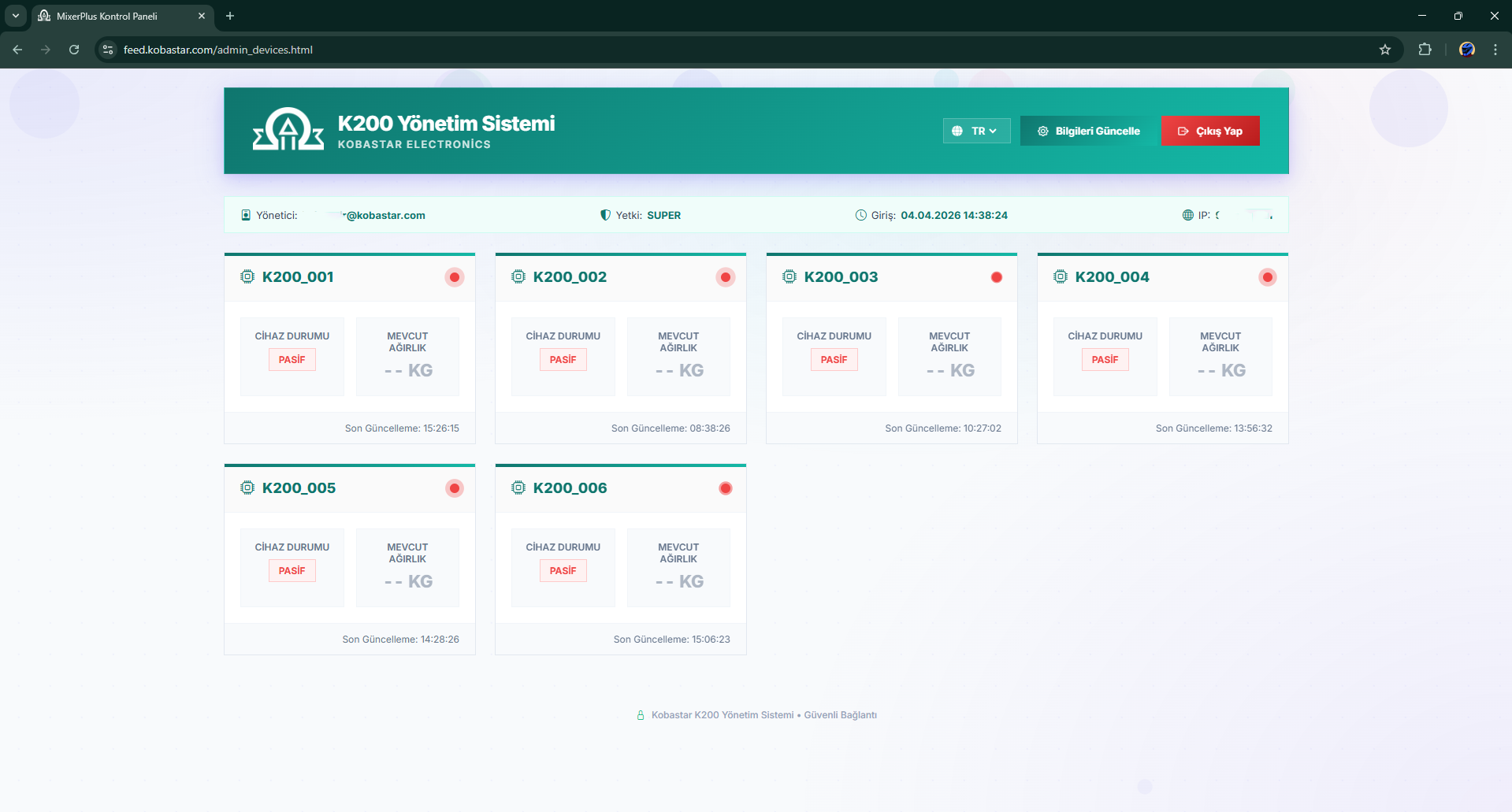Screen dimensions: 1512x812
Task: Expand the tab search arrow
Action: (15, 16)
